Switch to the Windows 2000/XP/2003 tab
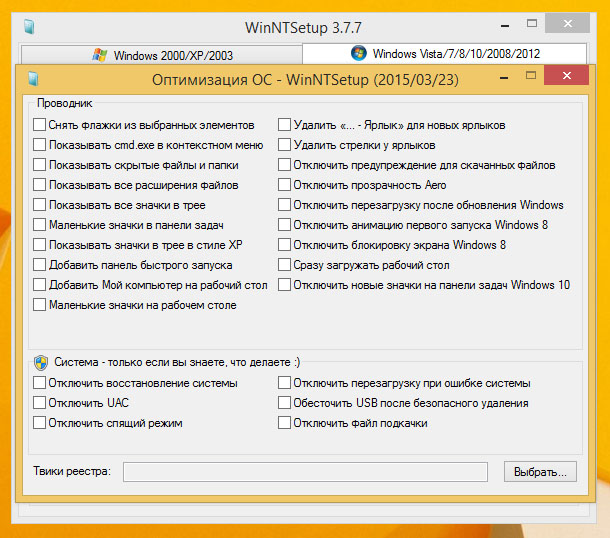This screenshot has width=610, height=538. click(x=162, y=55)
